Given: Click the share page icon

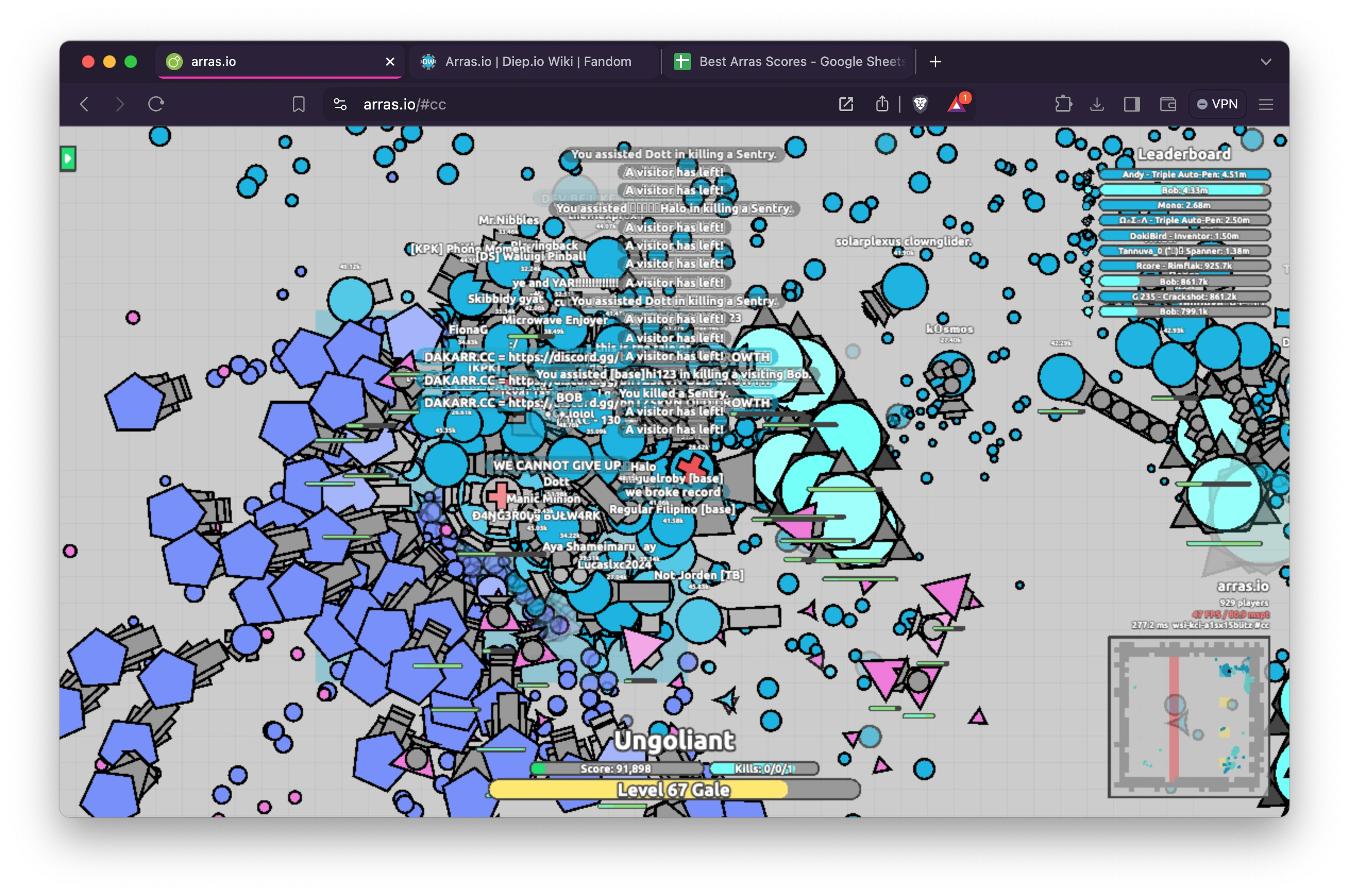Looking at the screenshot, I should (x=882, y=104).
